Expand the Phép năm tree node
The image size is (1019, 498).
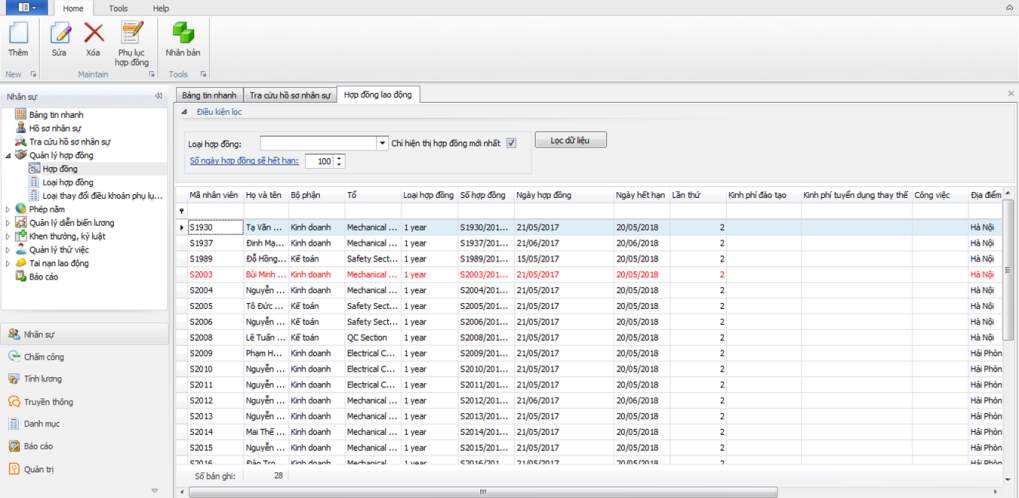point(8,209)
